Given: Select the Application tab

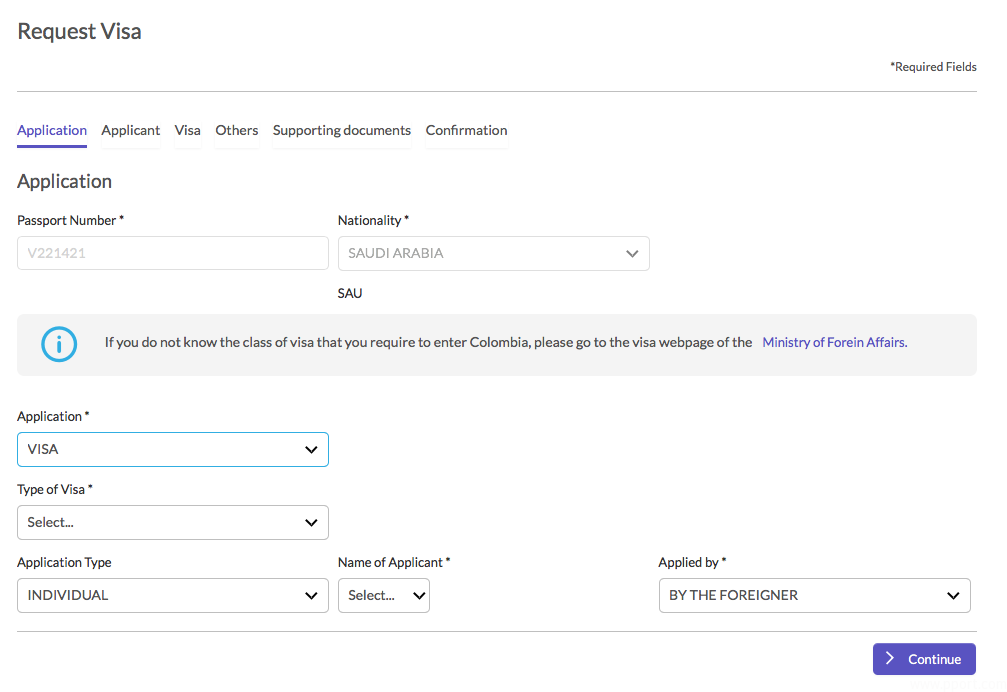Looking at the screenshot, I should [52, 131].
